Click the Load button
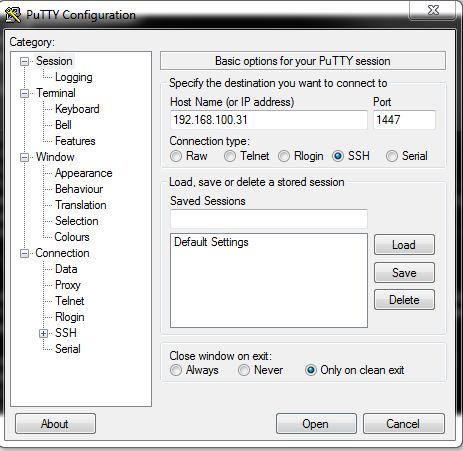463x451 pixels. click(404, 245)
